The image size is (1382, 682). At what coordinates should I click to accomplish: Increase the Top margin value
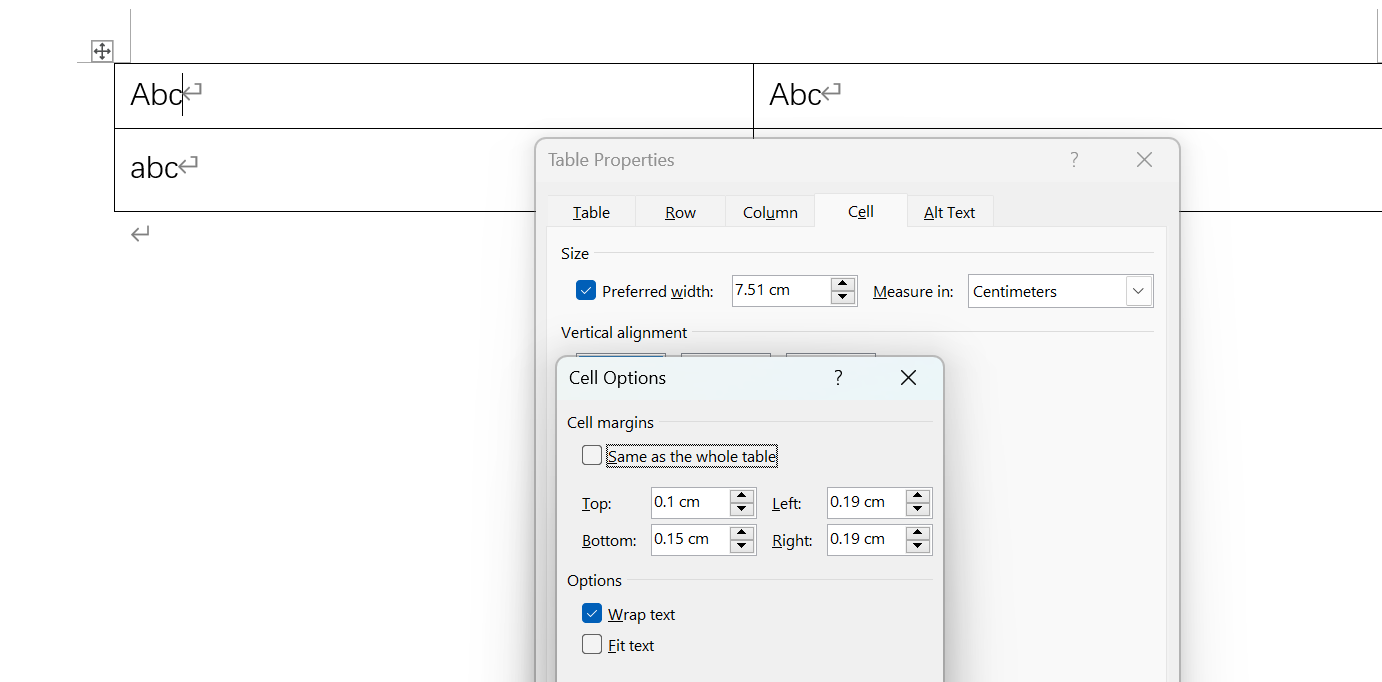coord(742,496)
